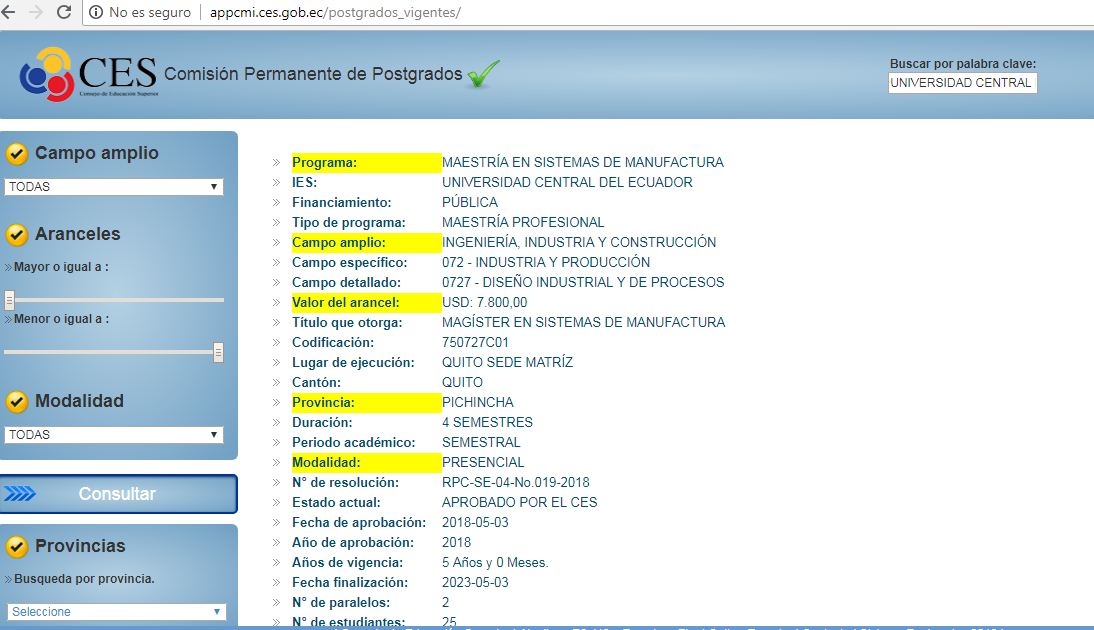The height and width of the screenshot is (630, 1094).
Task: Click the 'Menor o igual a' slider handle
Action: pyautogui.click(x=218, y=352)
